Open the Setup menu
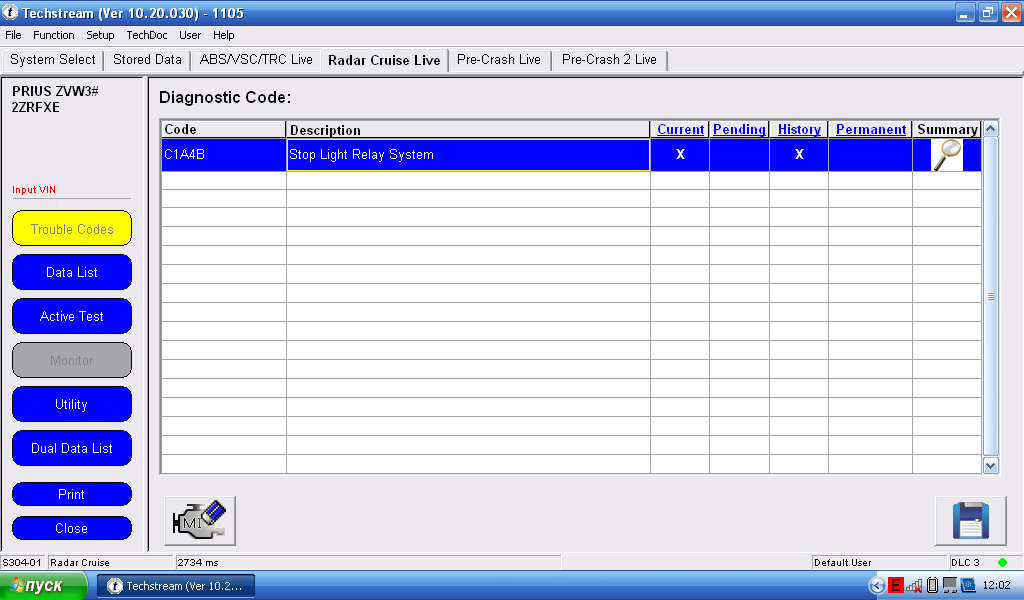Viewport: 1024px width, 600px height. pyautogui.click(x=100, y=35)
